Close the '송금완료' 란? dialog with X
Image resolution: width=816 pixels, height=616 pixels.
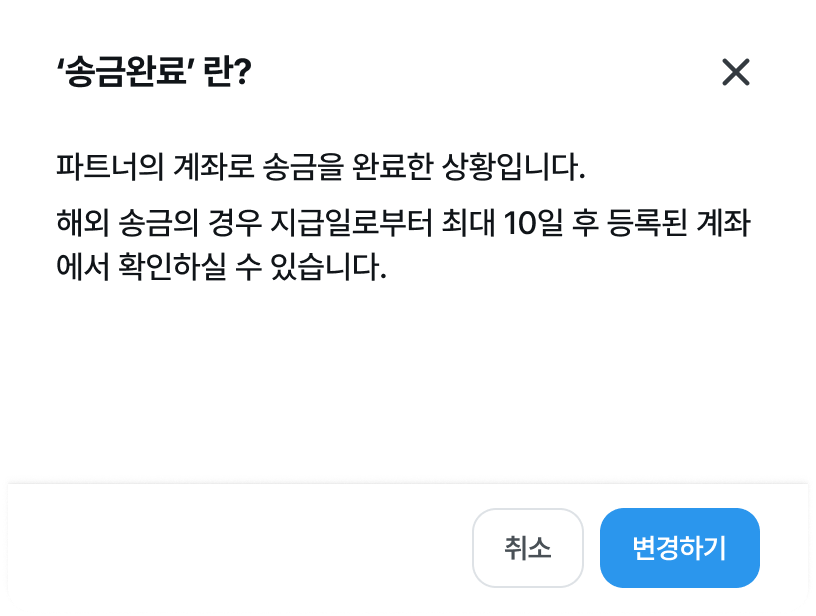coord(735,72)
